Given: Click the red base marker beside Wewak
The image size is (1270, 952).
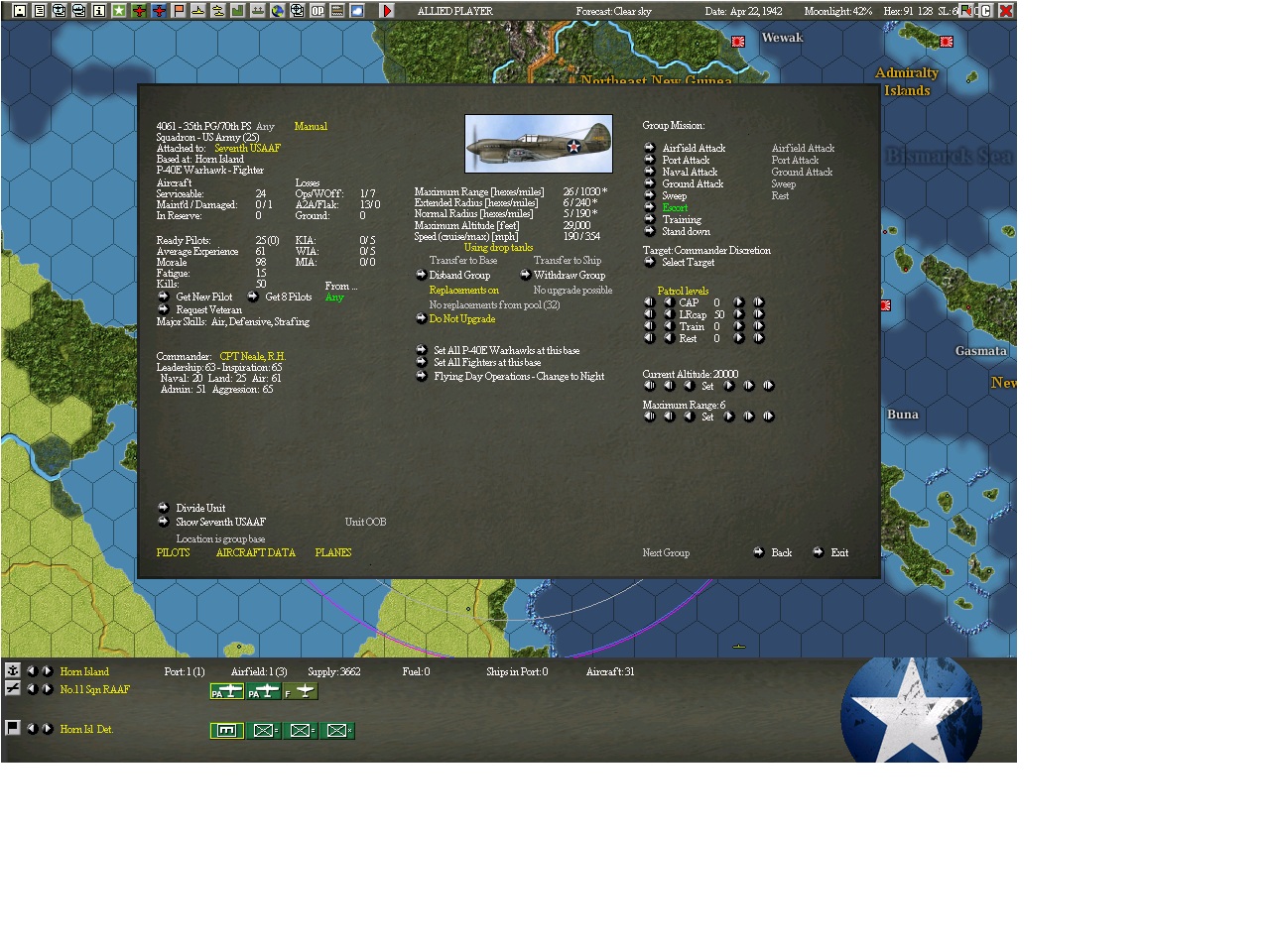Looking at the screenshot, I should pos(738,42).
